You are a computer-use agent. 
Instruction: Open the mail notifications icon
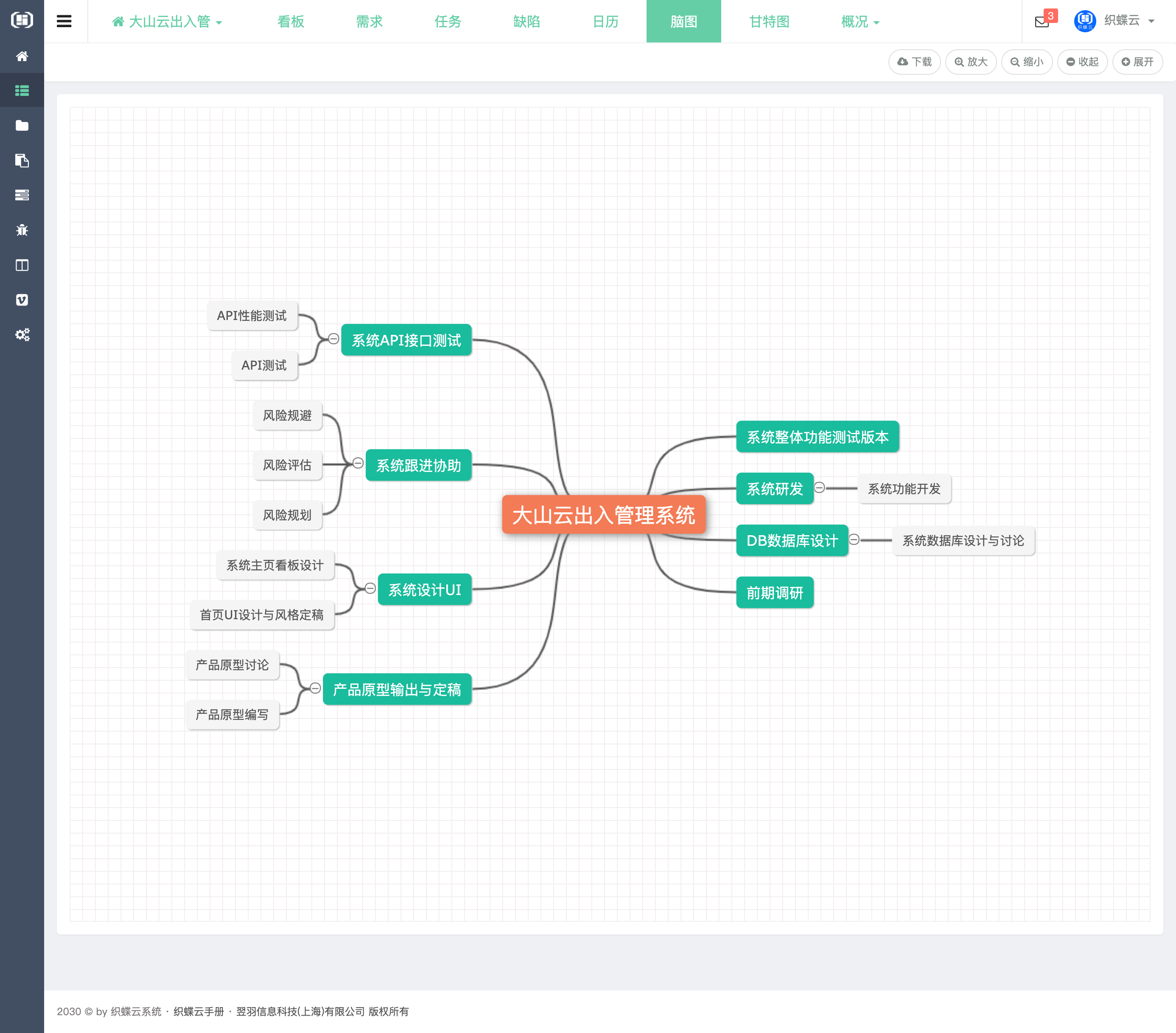click(x=1042, y=22)
